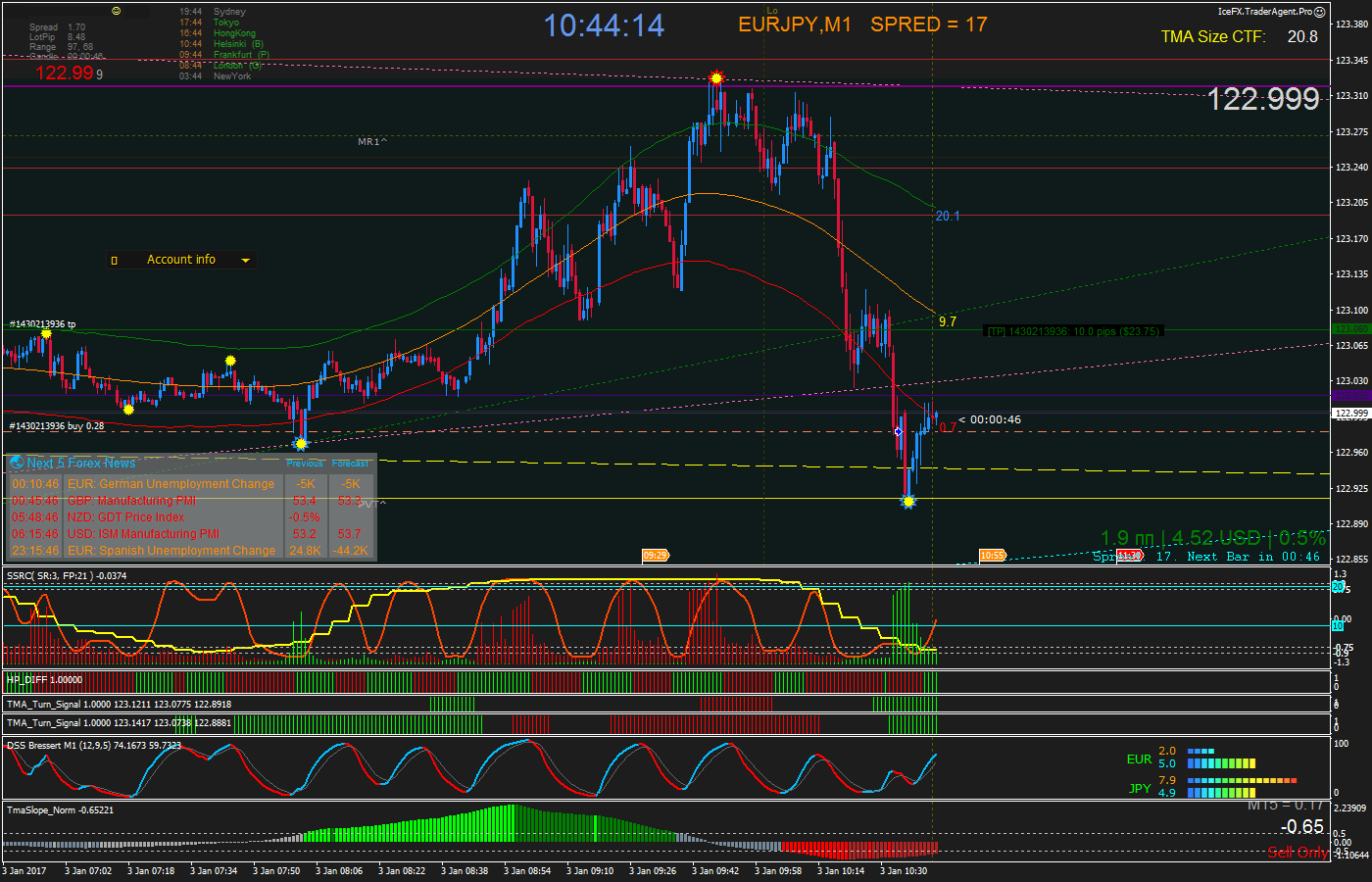1372x882 pixels.
Task: Click the NewYork session time entry
Action: click(x=216, y=76)
